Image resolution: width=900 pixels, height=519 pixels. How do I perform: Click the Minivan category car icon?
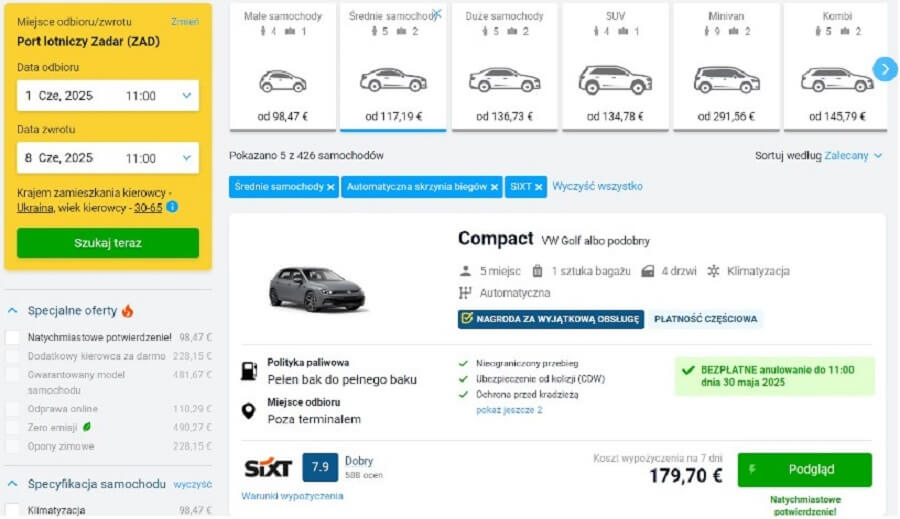click(x=727, y=80)
